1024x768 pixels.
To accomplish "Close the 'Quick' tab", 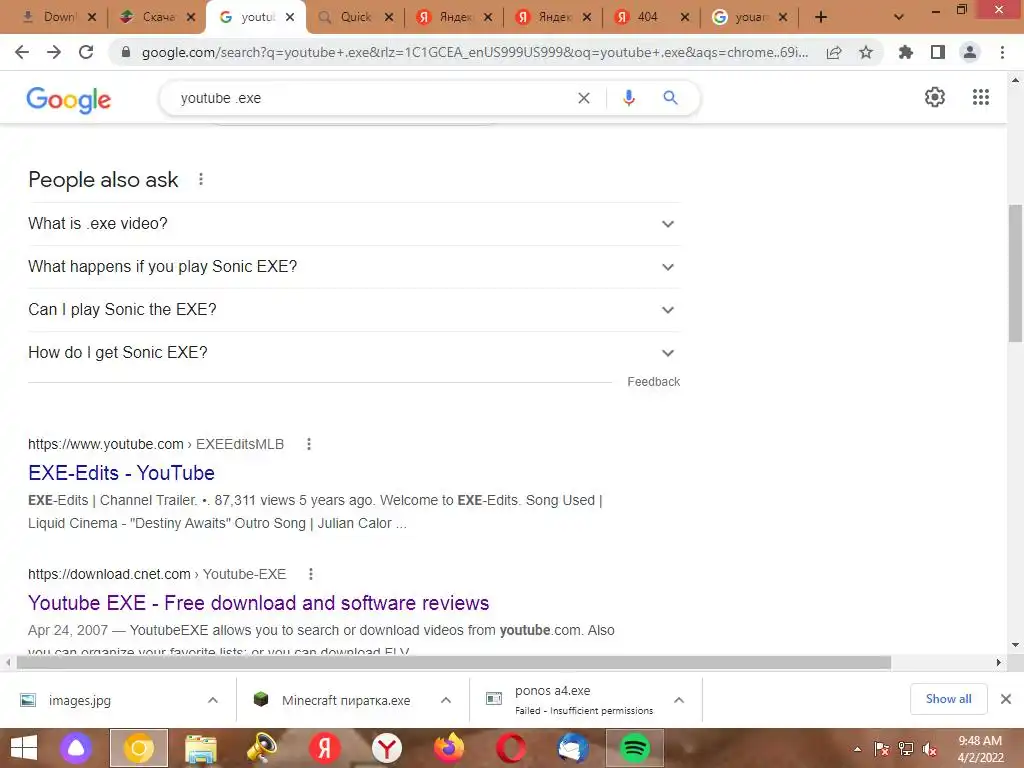I will coord(389,17).
